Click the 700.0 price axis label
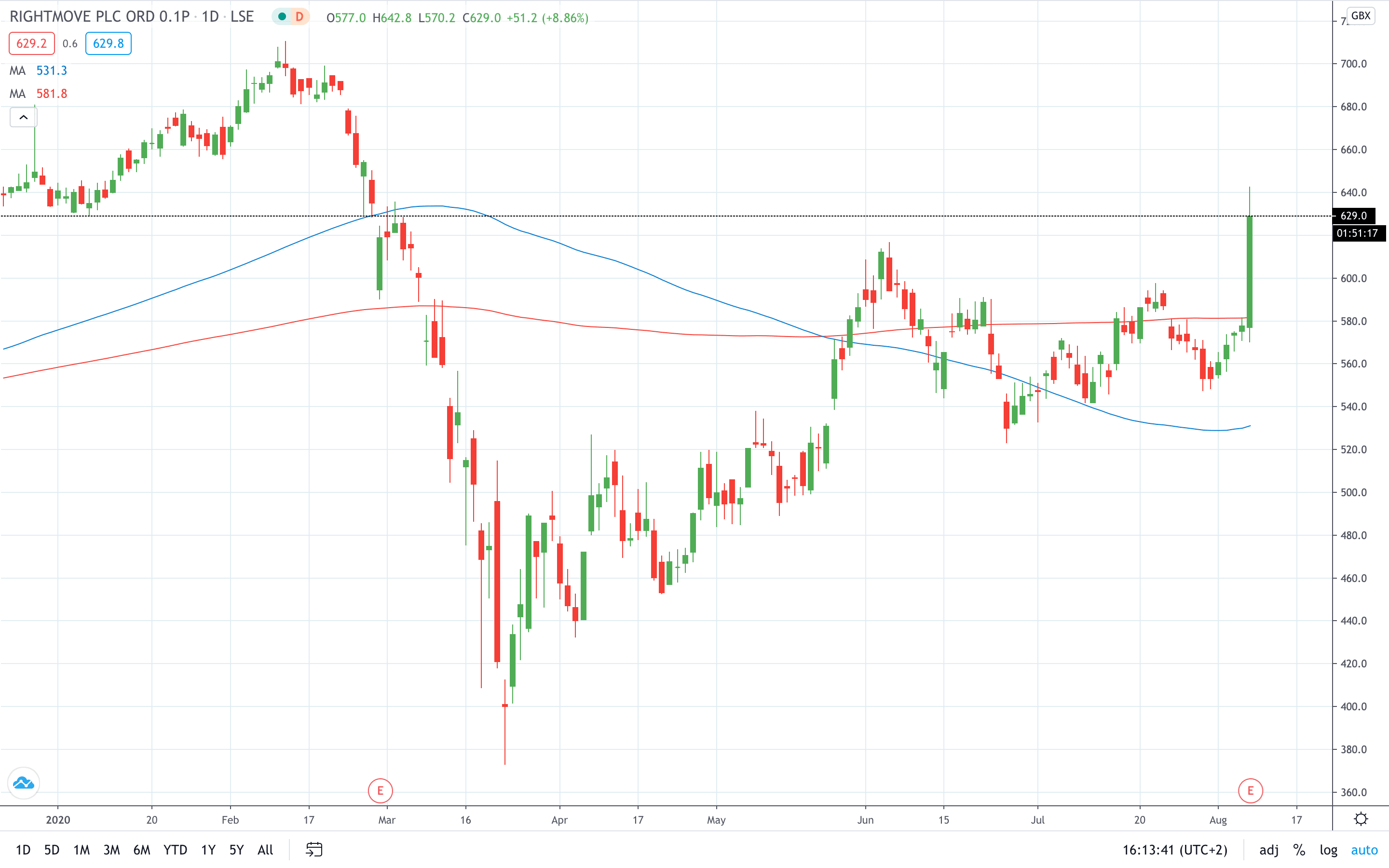Screen dimensions: 1389x868 coord(1353,64)
